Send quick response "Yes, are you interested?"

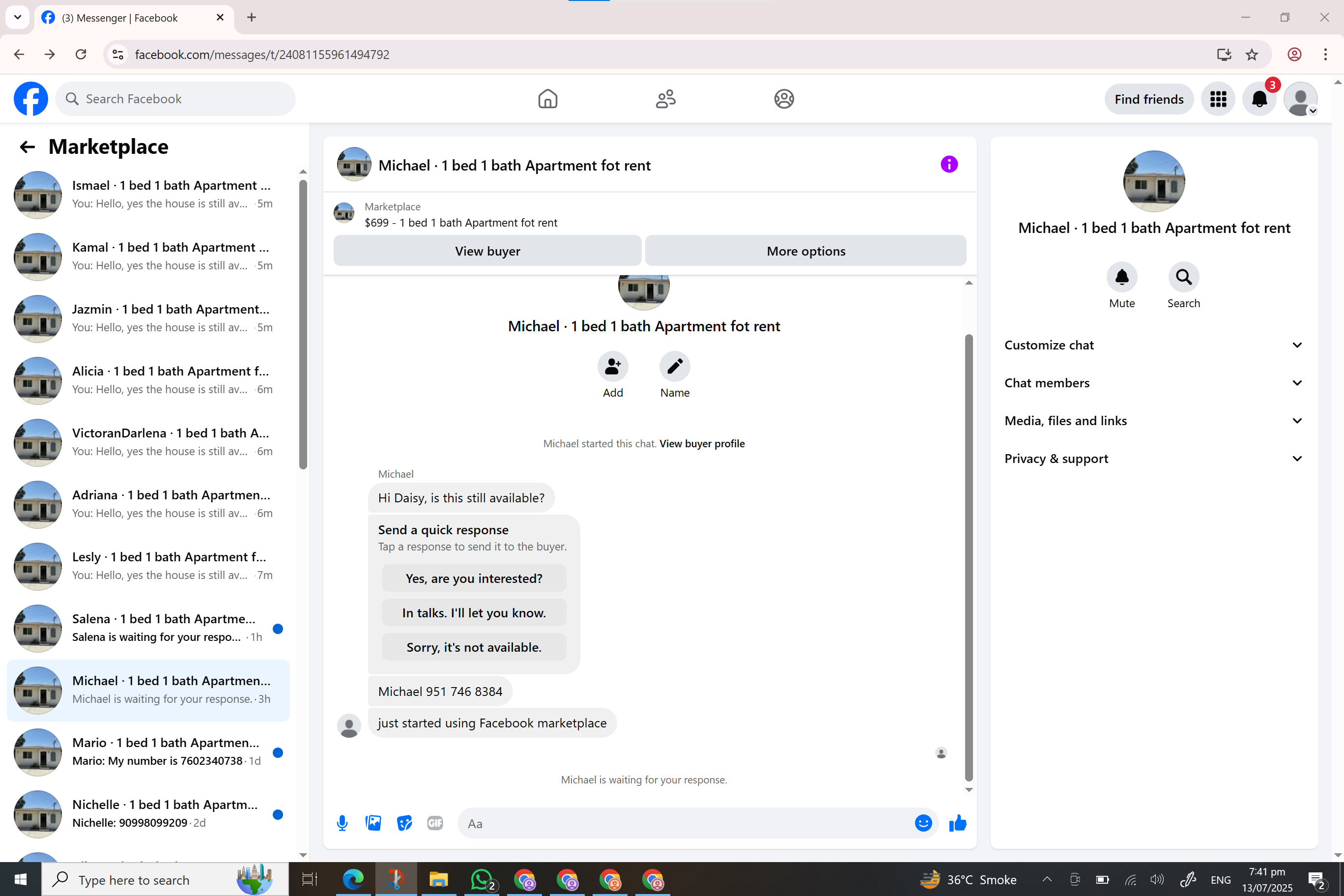474,578
